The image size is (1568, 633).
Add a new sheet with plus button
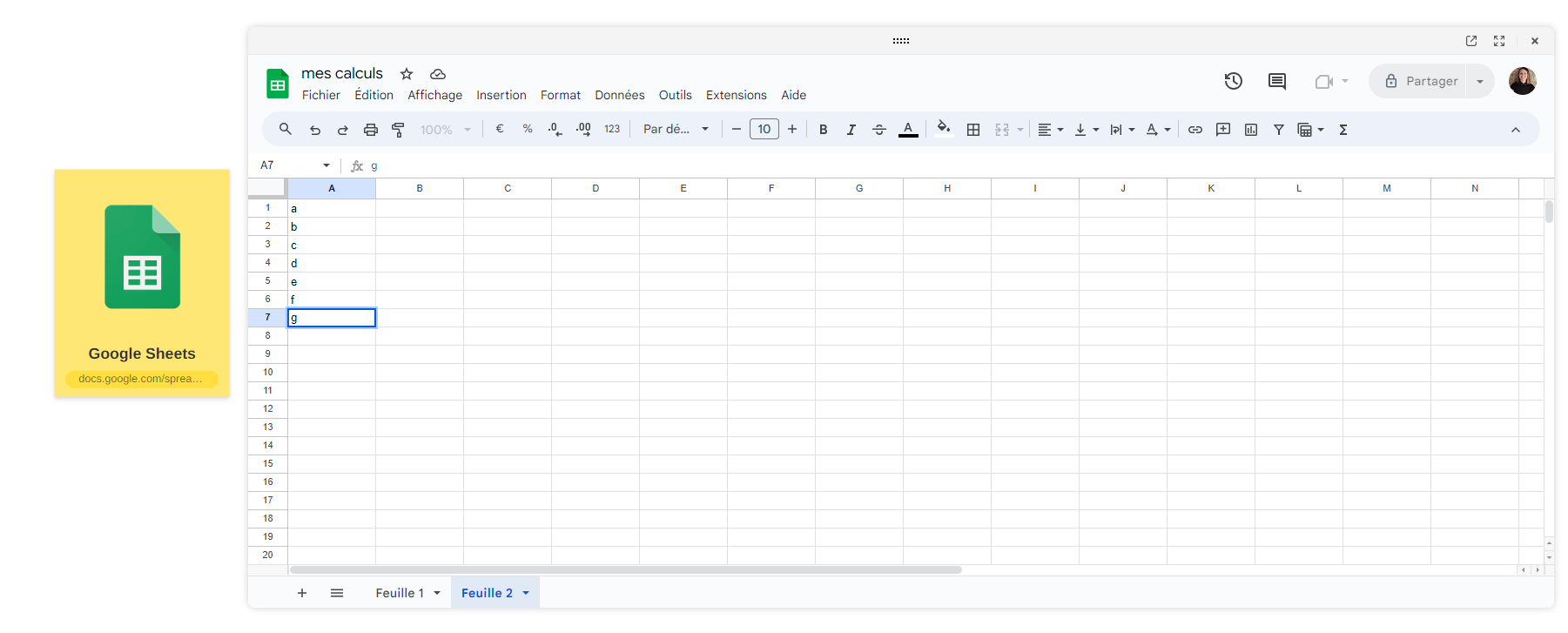(302, 593)
